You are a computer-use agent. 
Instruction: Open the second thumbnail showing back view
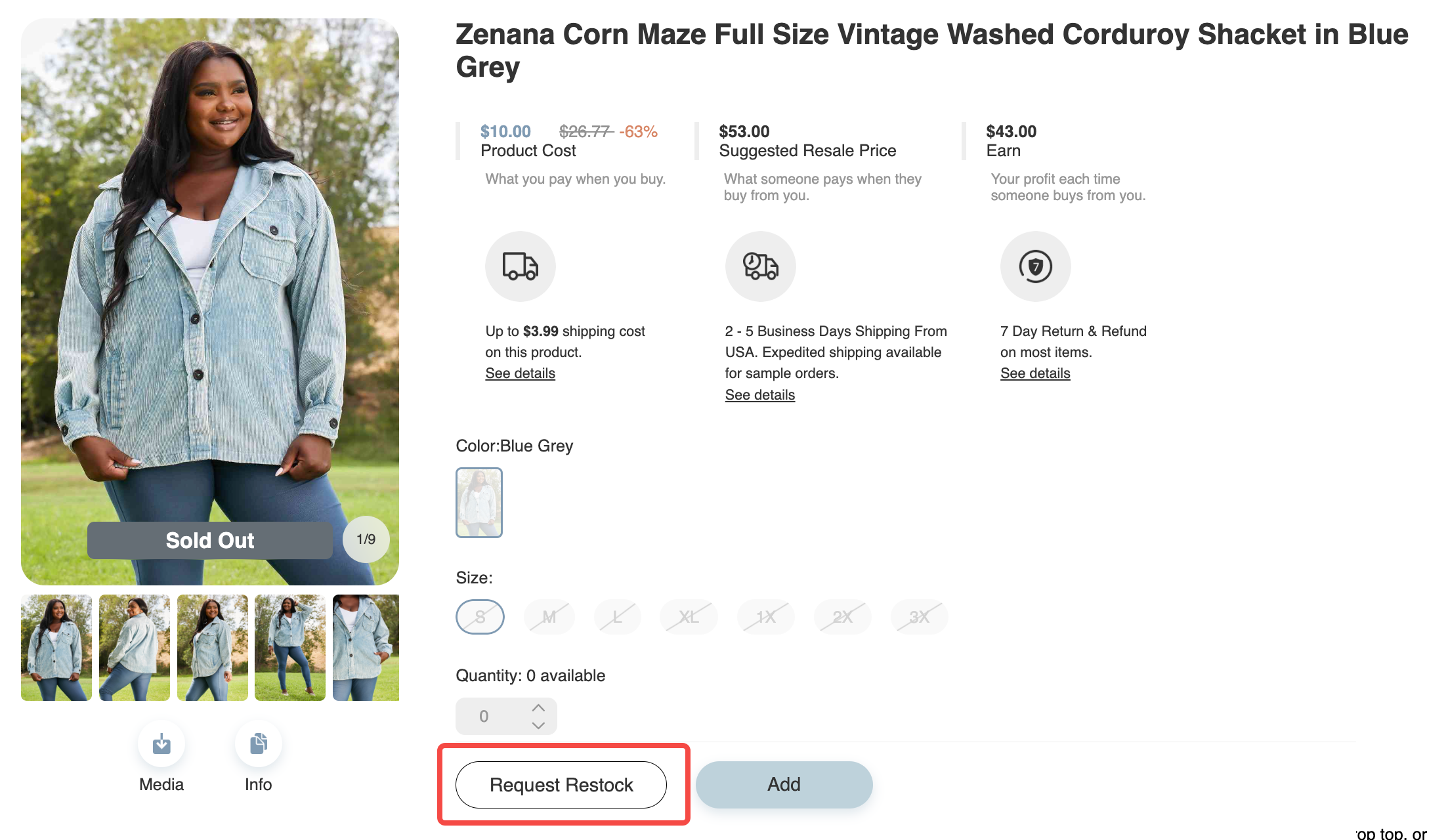(x=135, y=648)
